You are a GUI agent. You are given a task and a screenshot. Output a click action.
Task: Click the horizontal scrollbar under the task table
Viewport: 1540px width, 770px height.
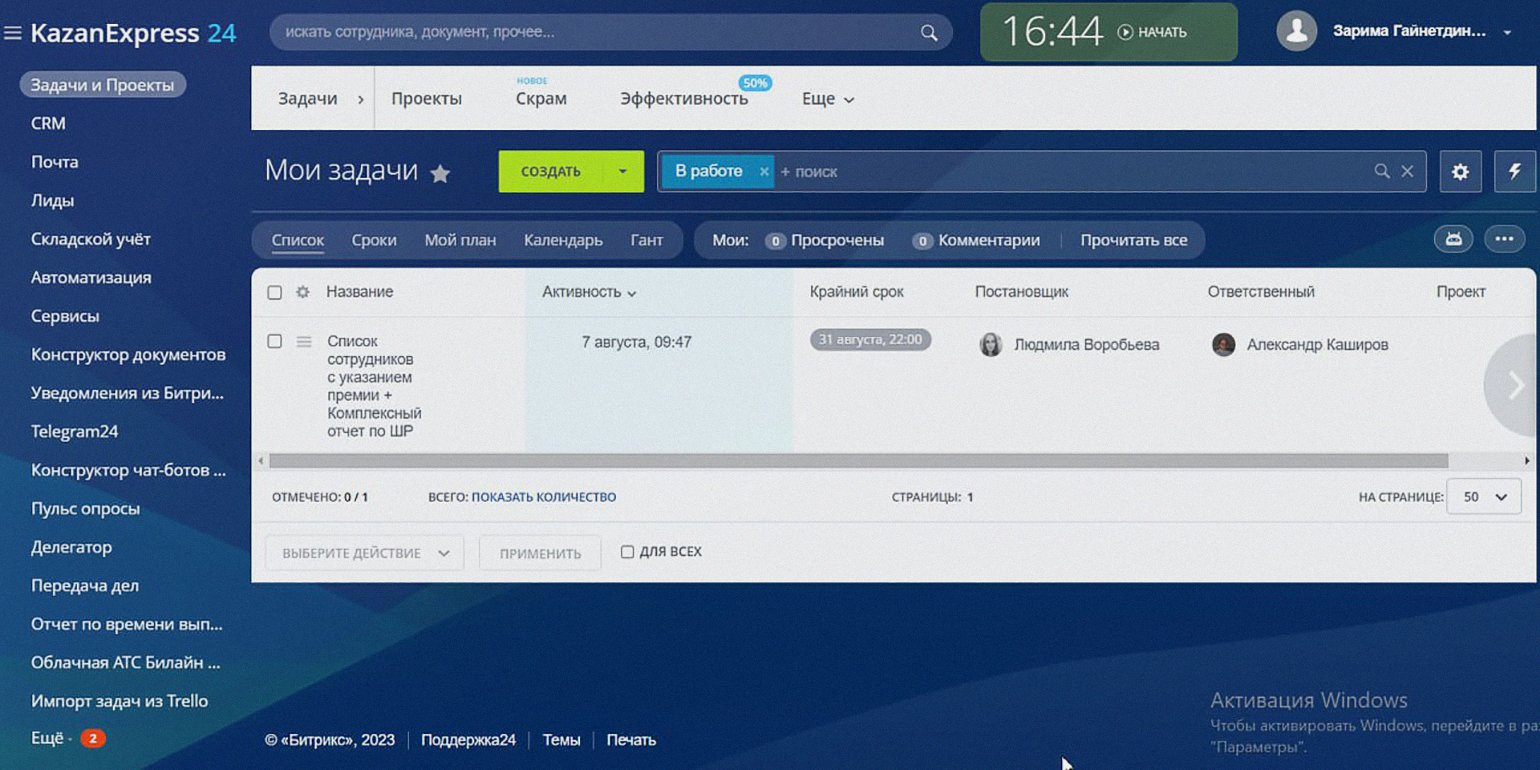858,461
